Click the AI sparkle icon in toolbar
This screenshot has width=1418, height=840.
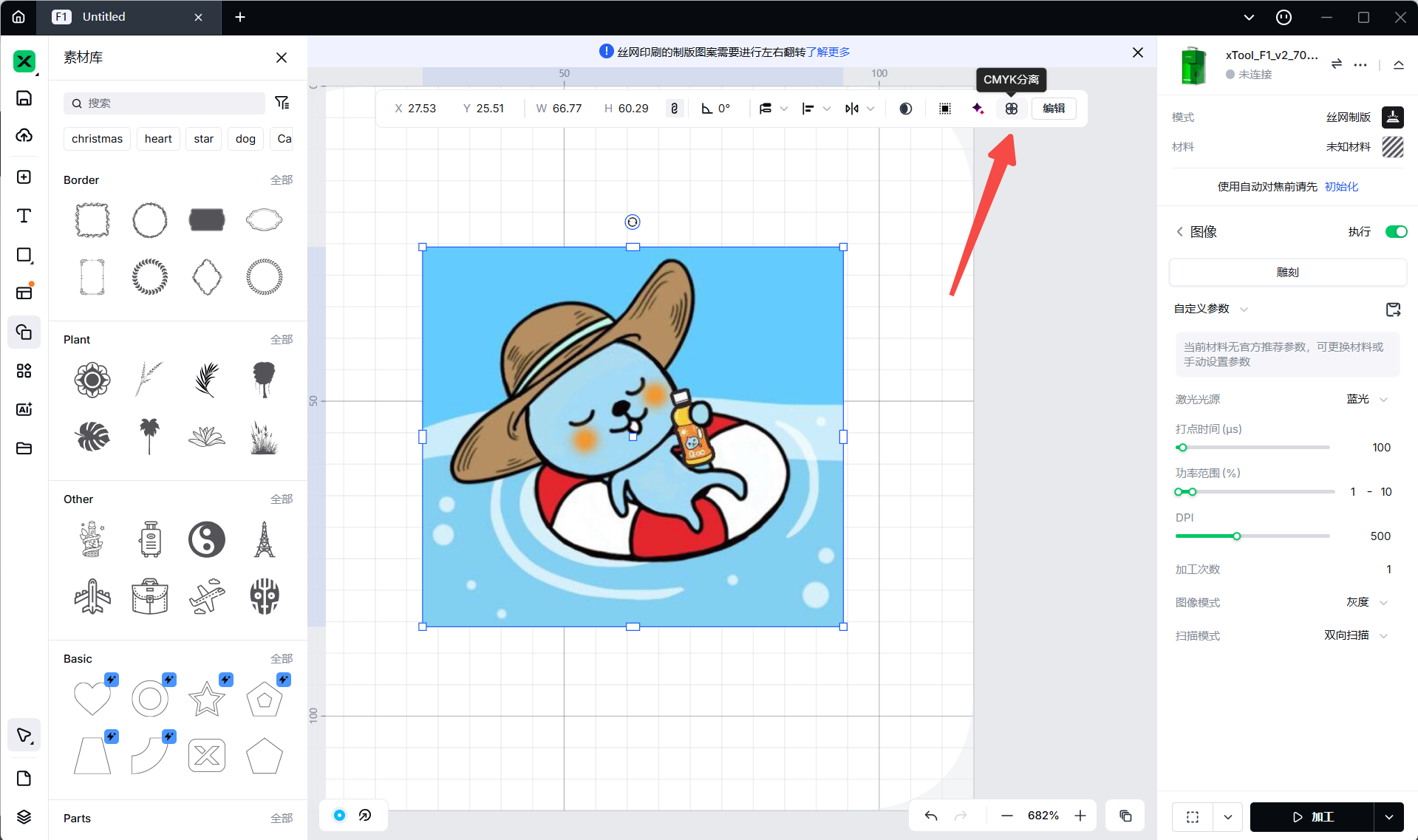click(978, 109)
